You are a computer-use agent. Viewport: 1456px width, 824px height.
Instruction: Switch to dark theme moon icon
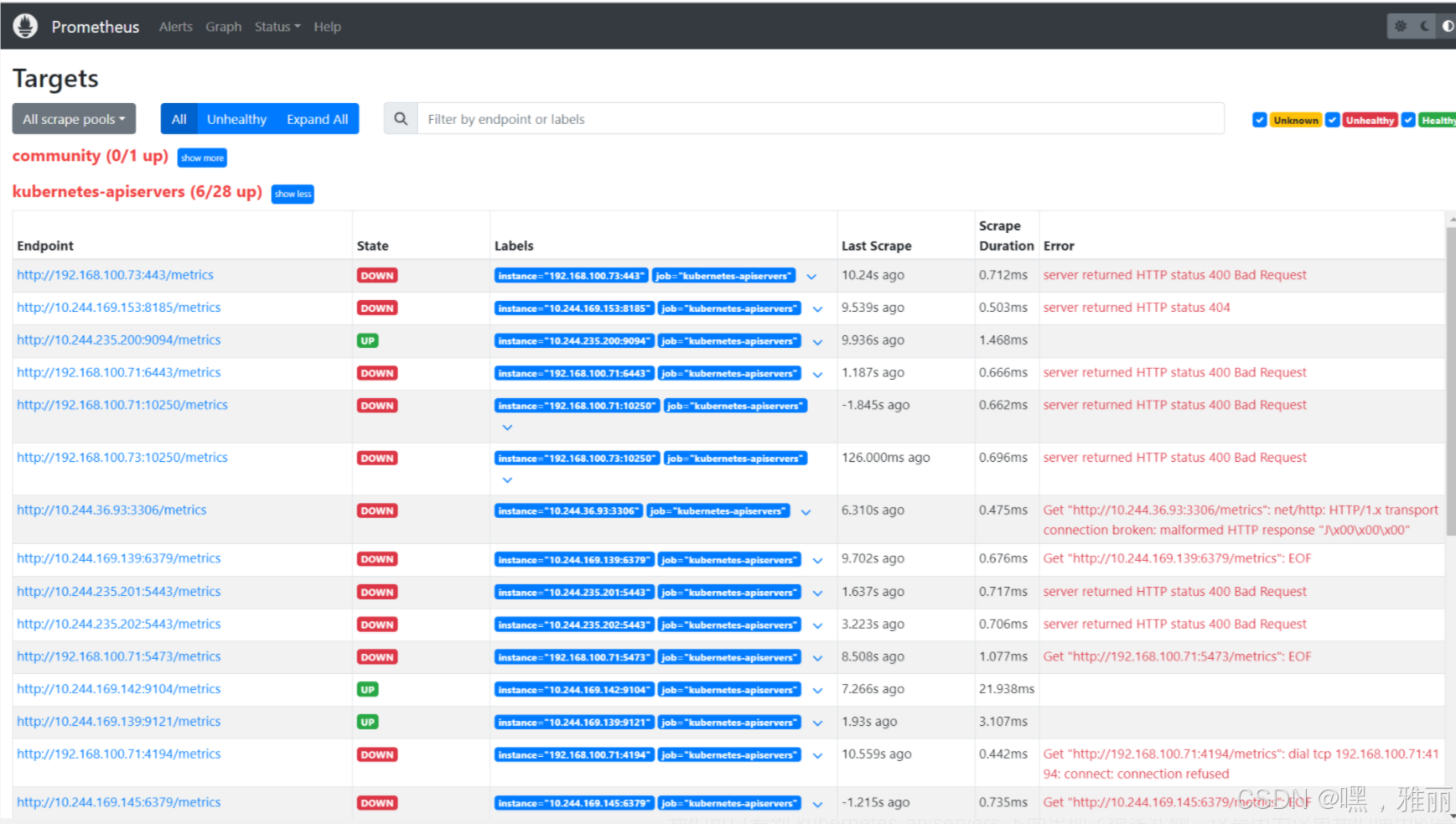pyautogui.click(x=1425, y=26)
